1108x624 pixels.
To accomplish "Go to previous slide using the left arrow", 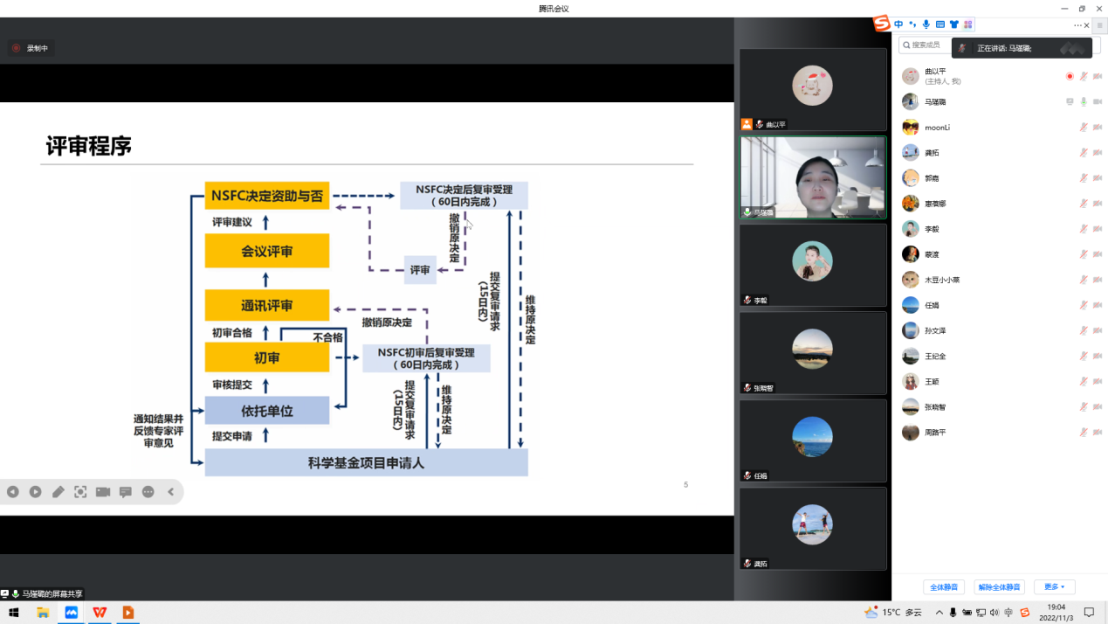I will point(13,492).
